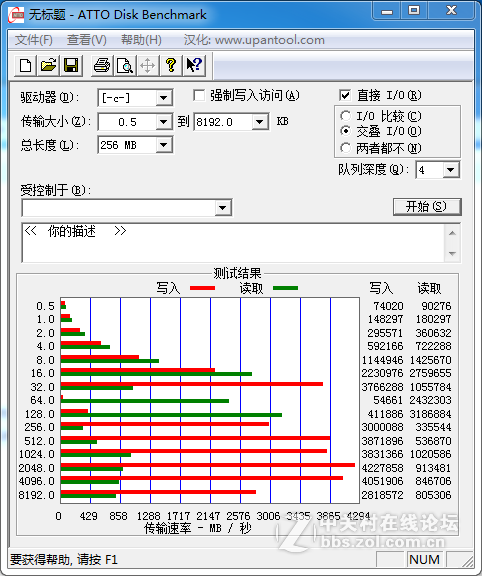Toggle the 直接 I/O checkbox
Viewport: 482px width, 576px height.
pyautogui.click(x=345, y=96)
